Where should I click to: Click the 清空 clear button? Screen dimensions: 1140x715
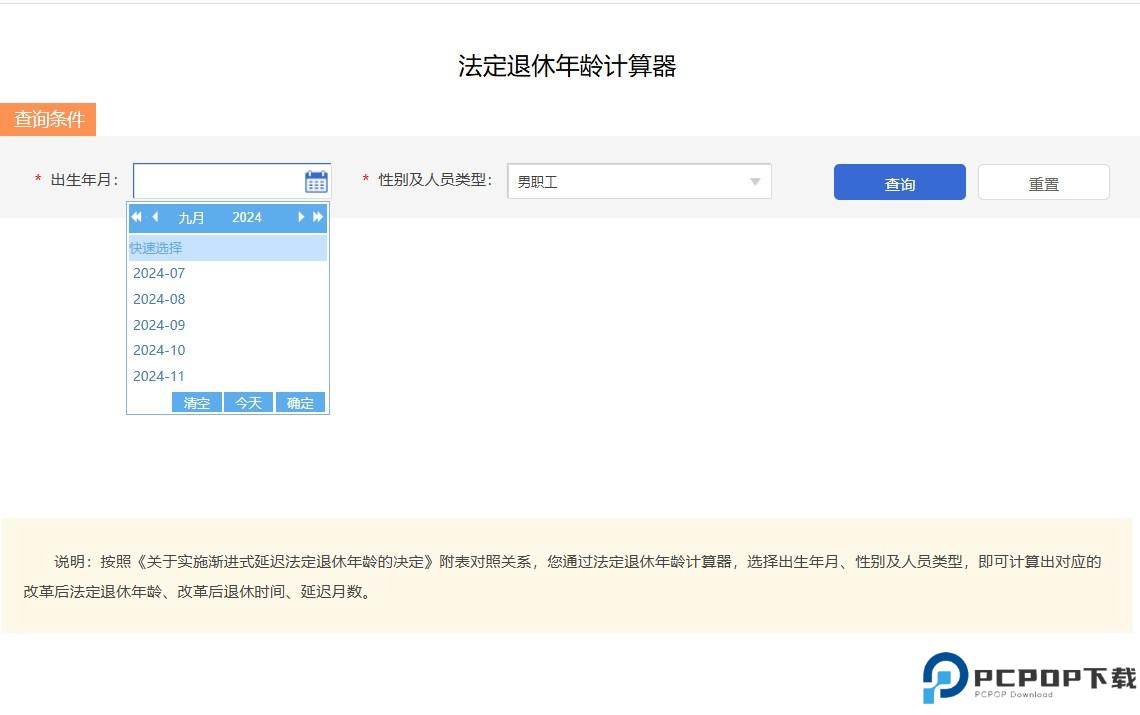click(x=196, y=402)
